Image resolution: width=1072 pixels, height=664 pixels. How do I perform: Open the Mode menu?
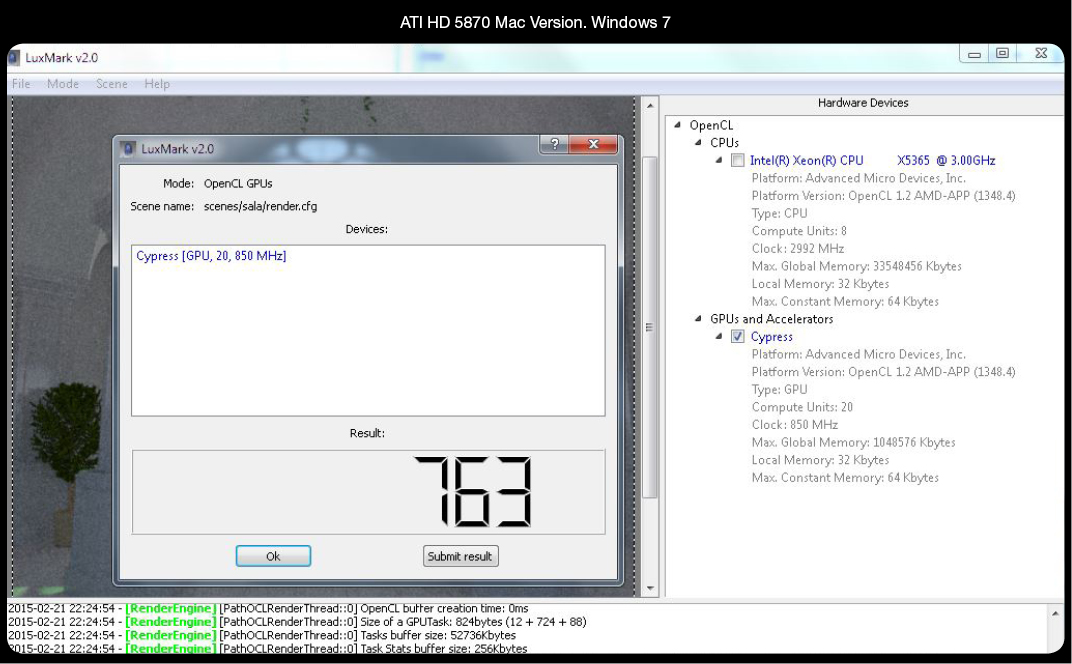point(63,83)
